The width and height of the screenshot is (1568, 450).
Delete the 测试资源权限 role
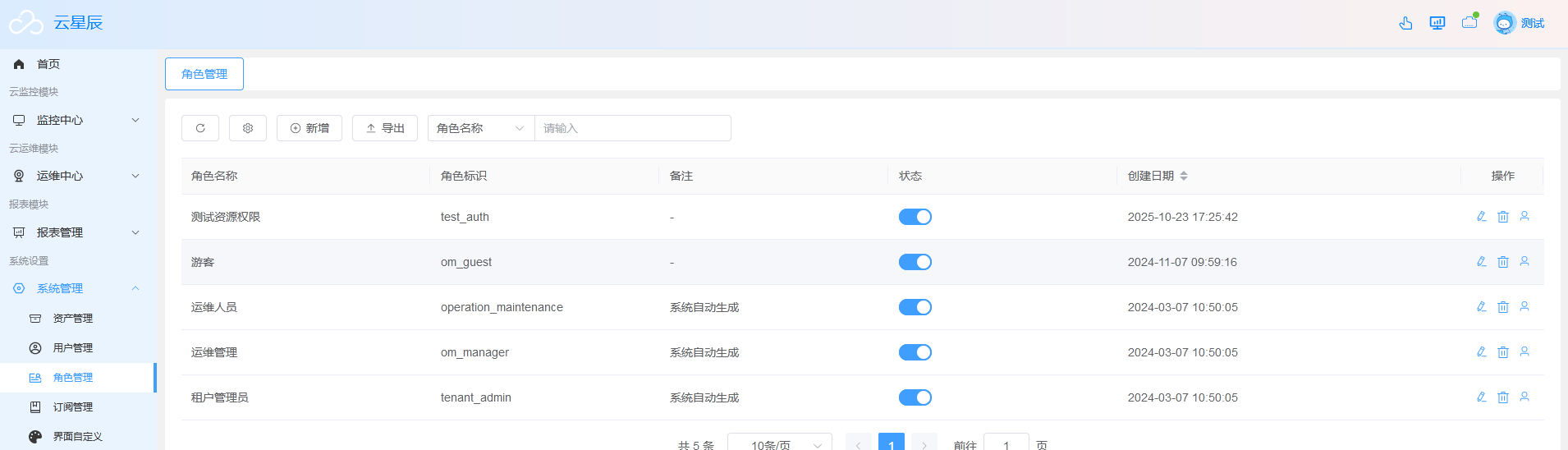pyautogui.click(x=1503, y=217)
